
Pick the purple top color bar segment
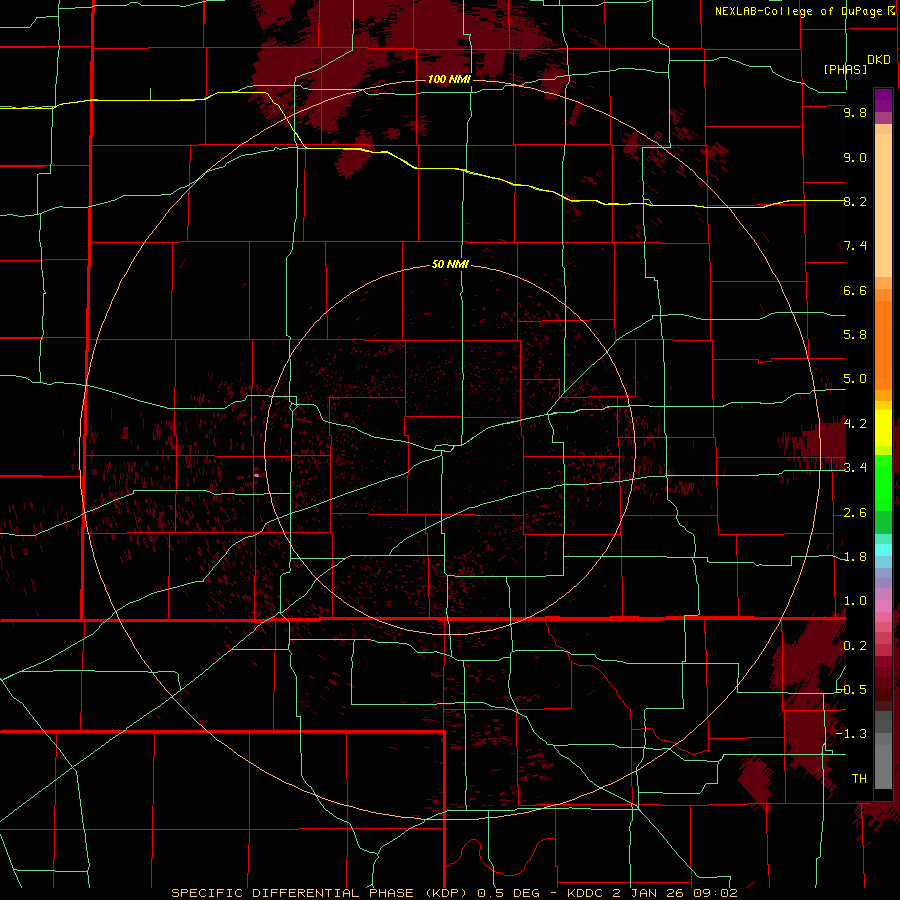coord(883,100)
